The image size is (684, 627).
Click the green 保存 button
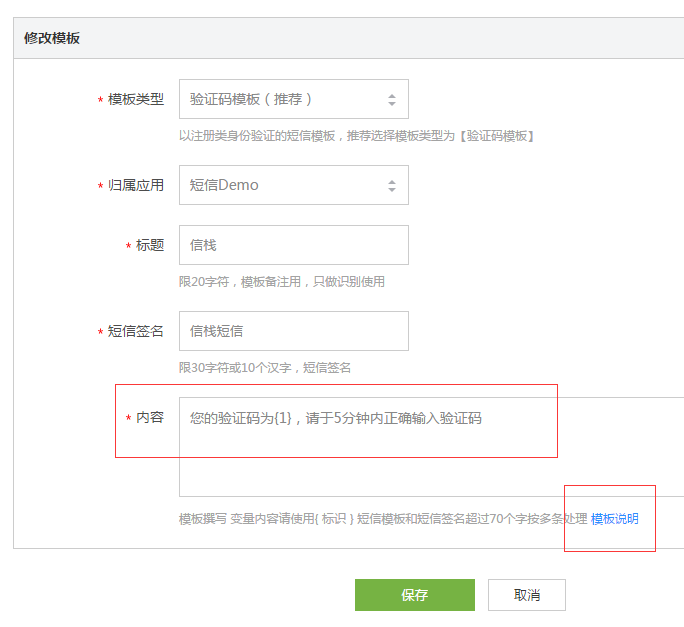point(415,595)
